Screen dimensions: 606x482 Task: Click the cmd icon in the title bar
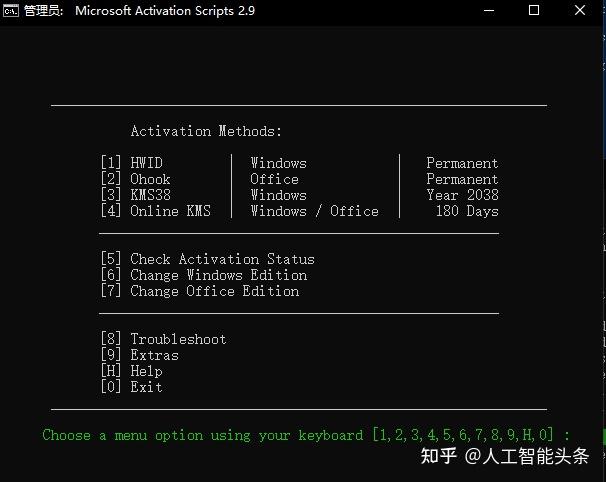click(x=12, y=11)
